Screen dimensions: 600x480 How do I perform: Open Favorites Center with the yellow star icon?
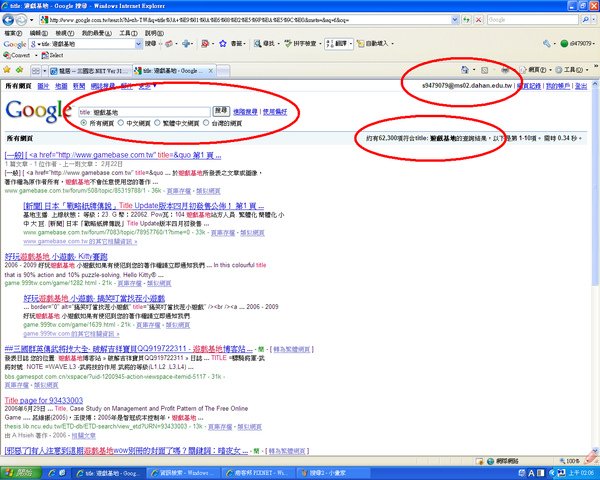coord(7,70)
